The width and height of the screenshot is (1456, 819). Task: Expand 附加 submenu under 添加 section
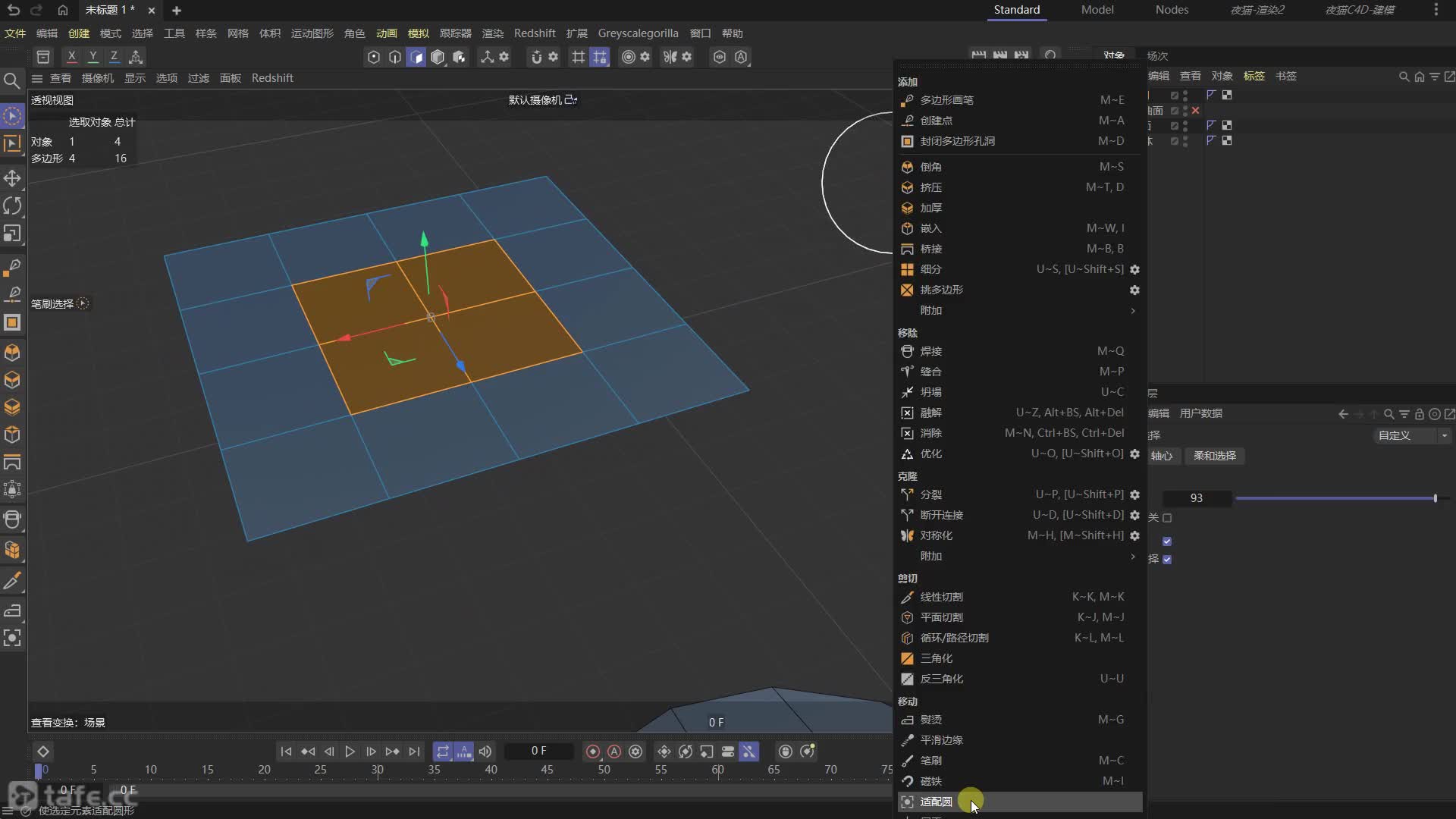1019,310
